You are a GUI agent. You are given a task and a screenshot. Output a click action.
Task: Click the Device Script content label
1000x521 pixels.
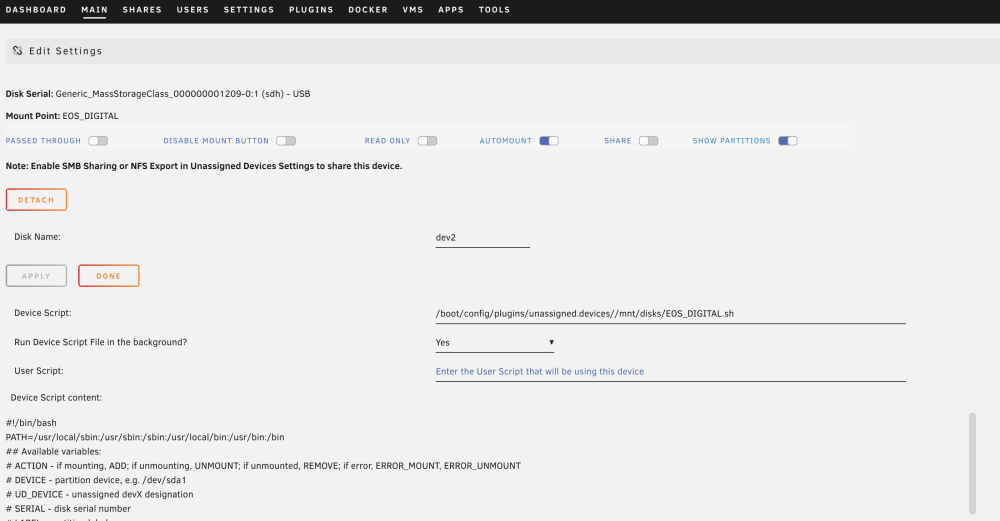click(56, 398)
